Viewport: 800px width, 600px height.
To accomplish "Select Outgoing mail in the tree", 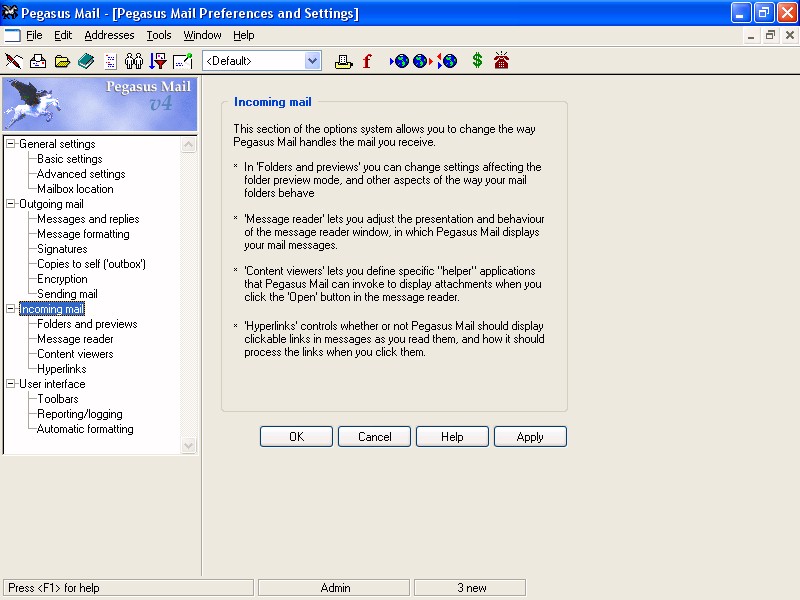I will 52,204.
